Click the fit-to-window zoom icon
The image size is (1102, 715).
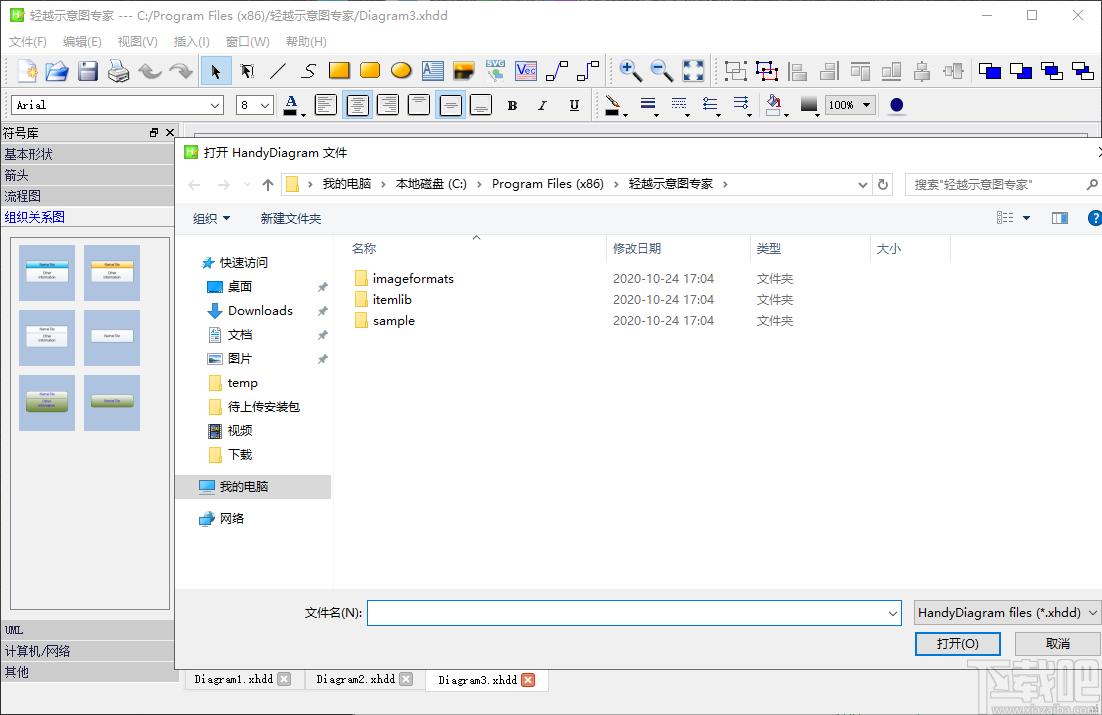693,70
